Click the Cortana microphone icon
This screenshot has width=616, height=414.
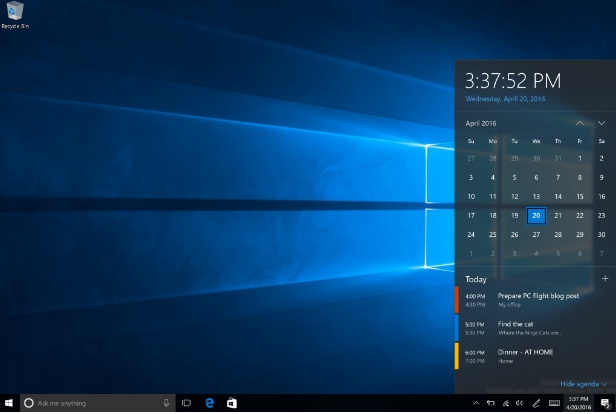(165, 402)
